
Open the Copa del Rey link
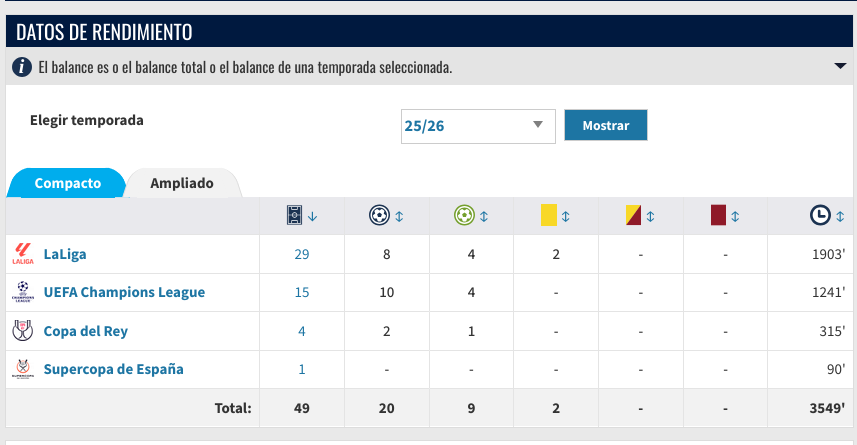pyautogui.click(x=86, y=331)
